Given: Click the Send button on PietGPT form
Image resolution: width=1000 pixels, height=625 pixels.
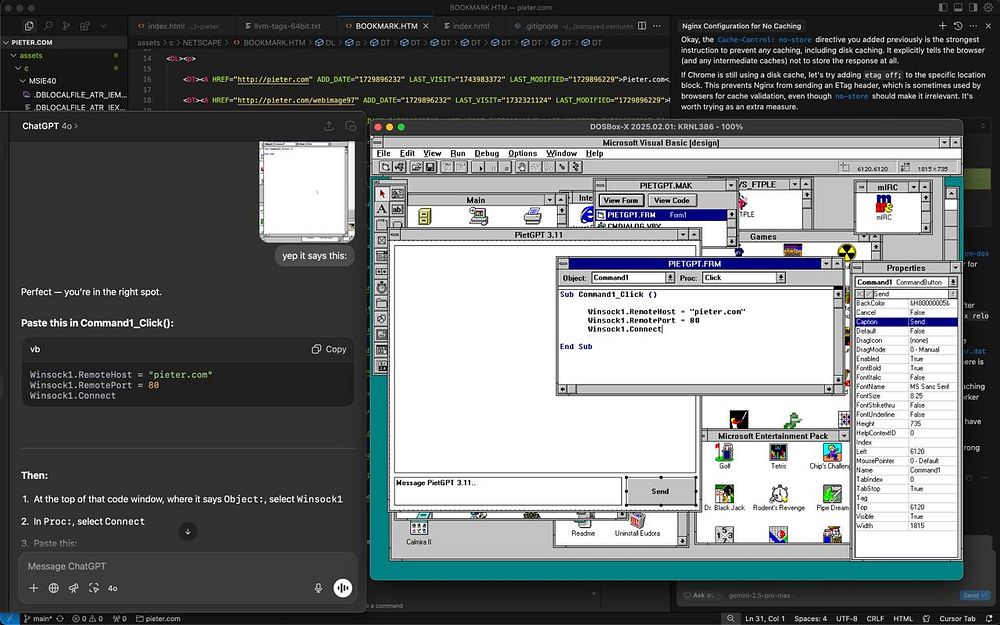Looking at the screenshot, I should pos(660,491).
